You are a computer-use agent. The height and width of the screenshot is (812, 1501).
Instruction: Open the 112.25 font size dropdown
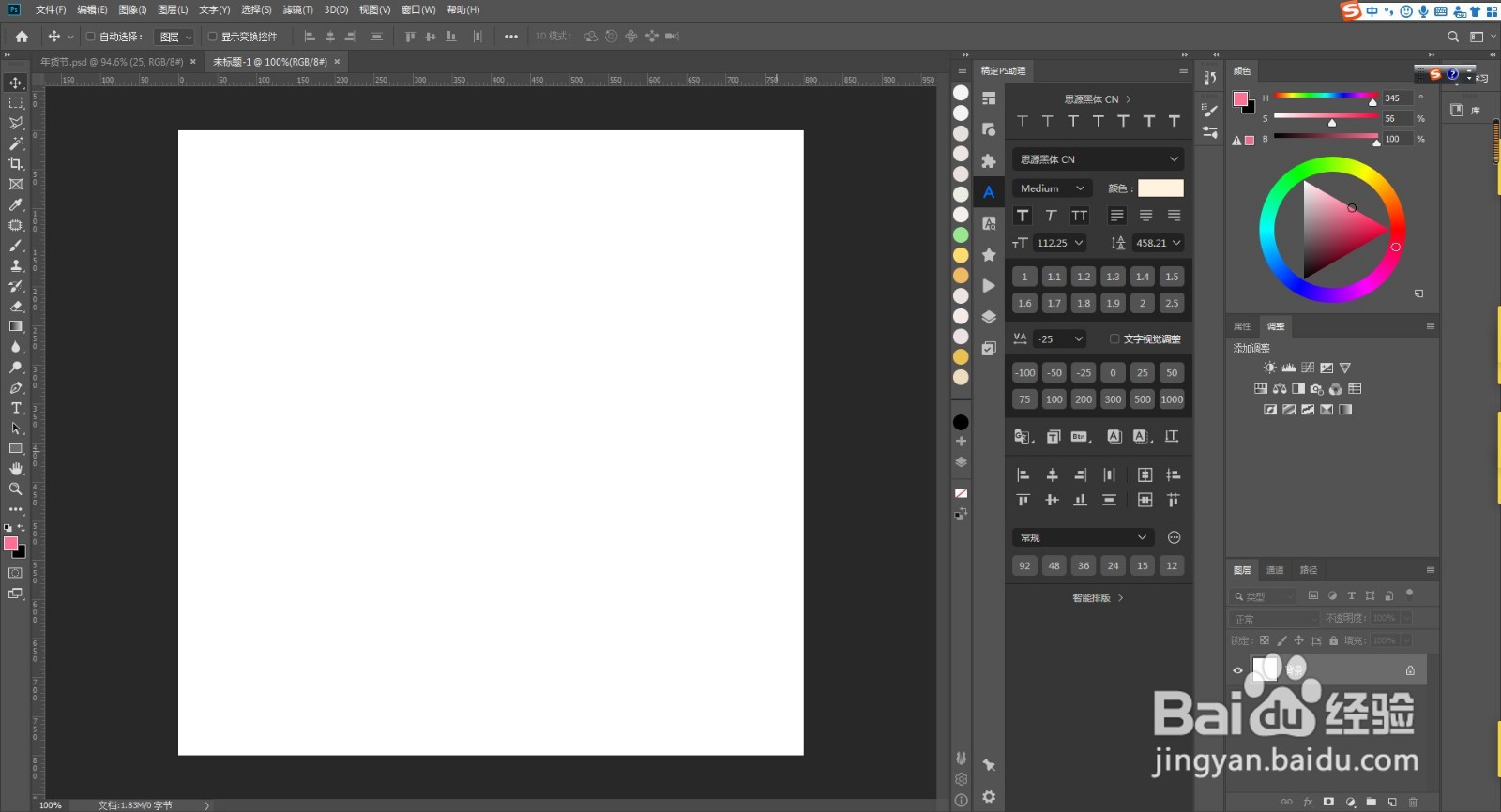pos(1060,243)
